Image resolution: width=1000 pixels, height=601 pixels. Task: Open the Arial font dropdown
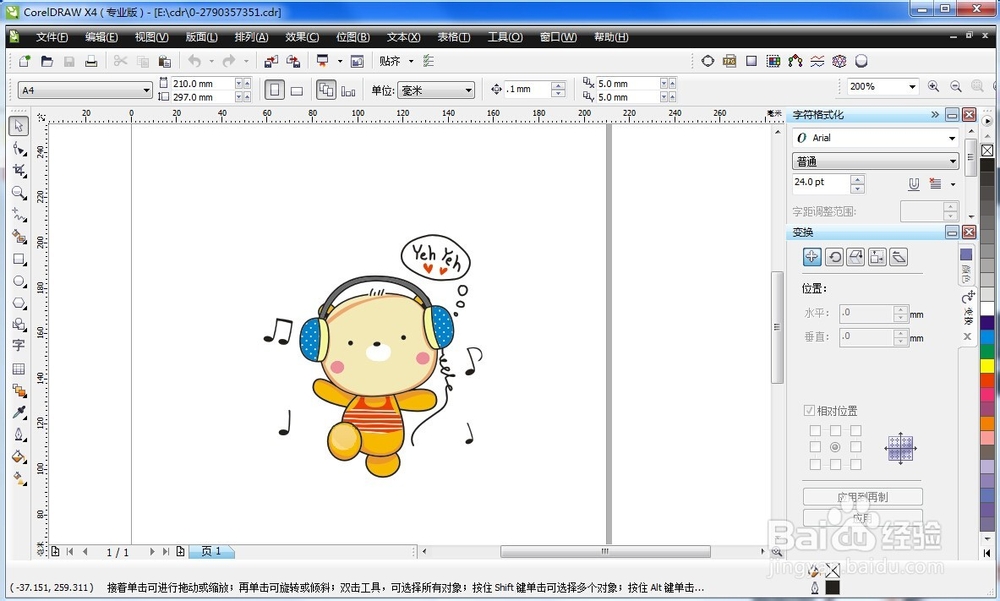(952, 138)
